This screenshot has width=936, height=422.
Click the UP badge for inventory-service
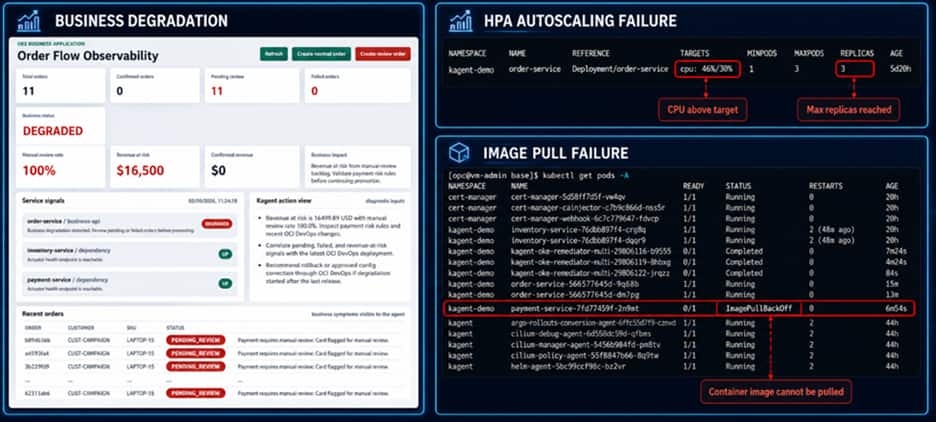(x=224, y=254)
